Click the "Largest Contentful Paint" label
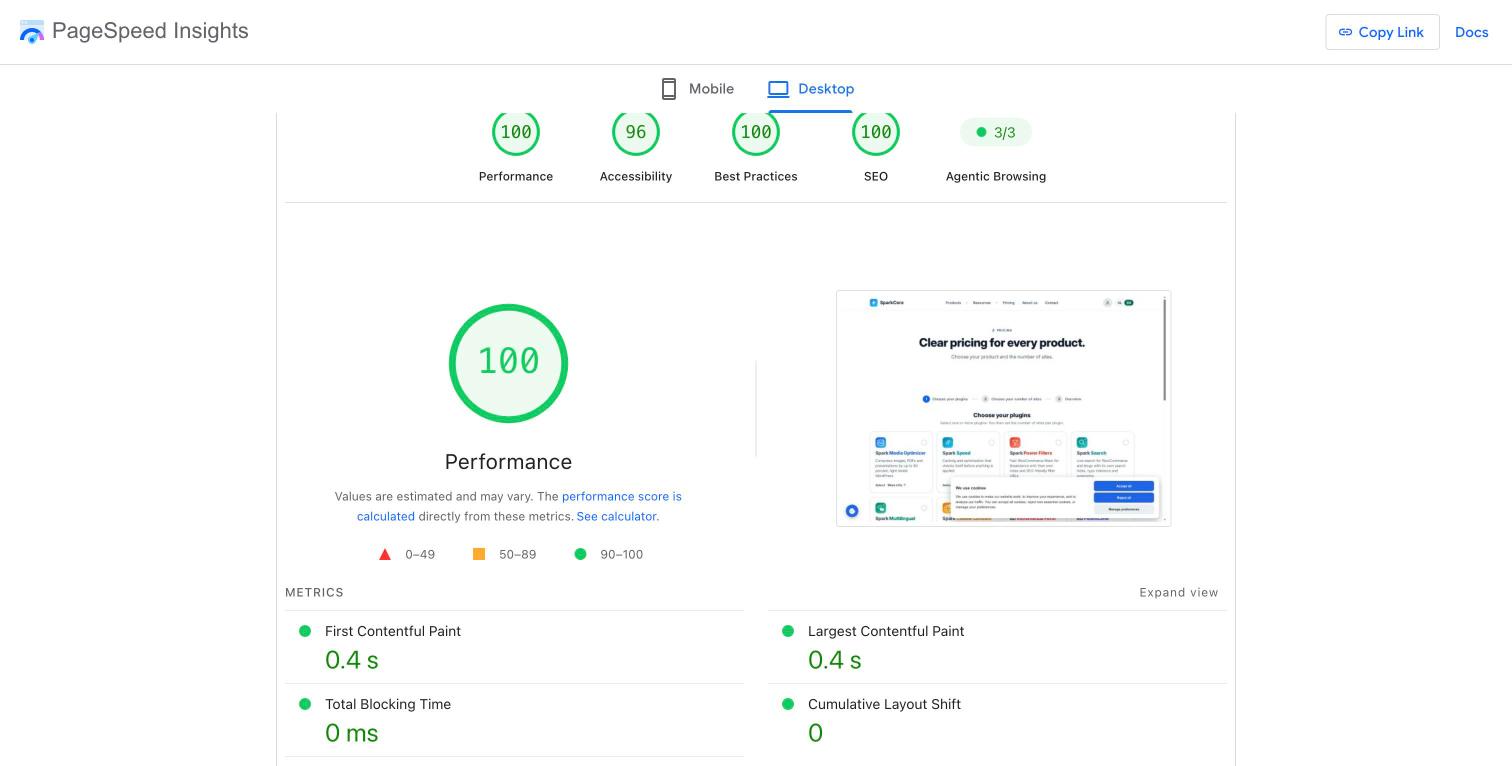This screenshot has height=766, width=1512. coord(886,631)
